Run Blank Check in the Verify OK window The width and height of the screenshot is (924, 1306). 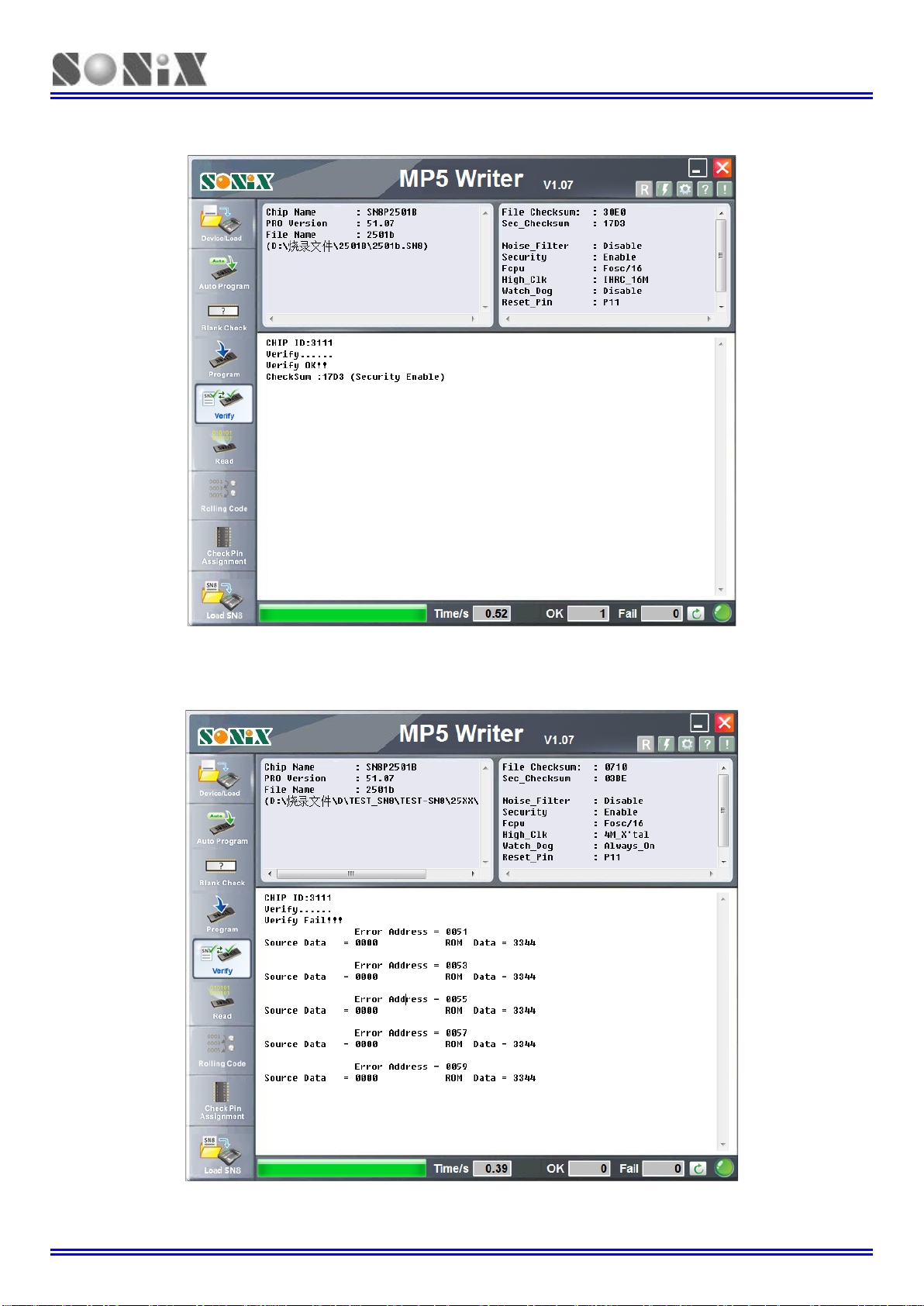(223, 318)
